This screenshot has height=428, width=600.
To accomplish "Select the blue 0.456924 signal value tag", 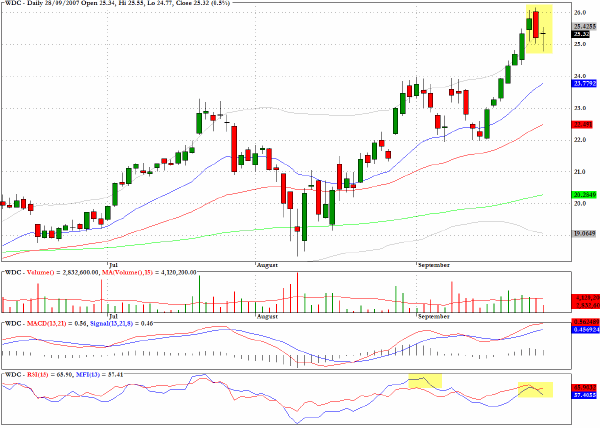I will tap(585, 329).
